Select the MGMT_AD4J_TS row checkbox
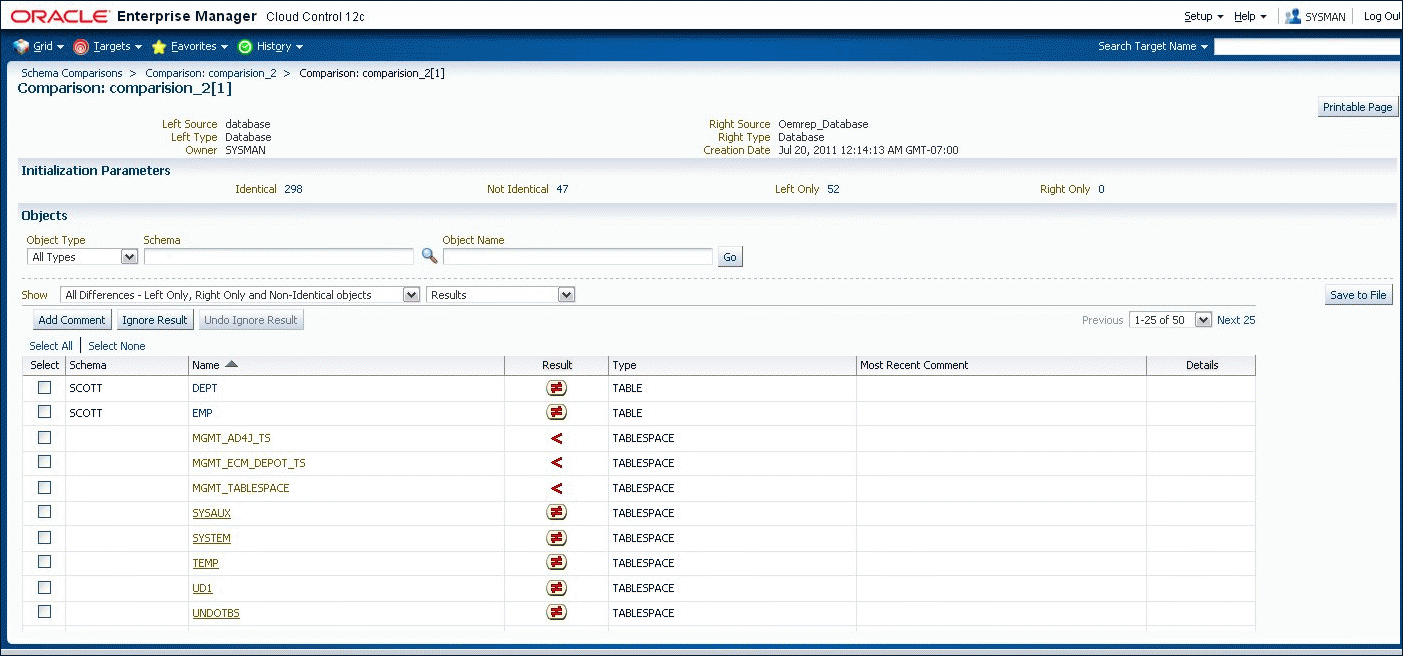Image resolution: width=1403 pixels, height=656 pixels. [x=44, y=437]
